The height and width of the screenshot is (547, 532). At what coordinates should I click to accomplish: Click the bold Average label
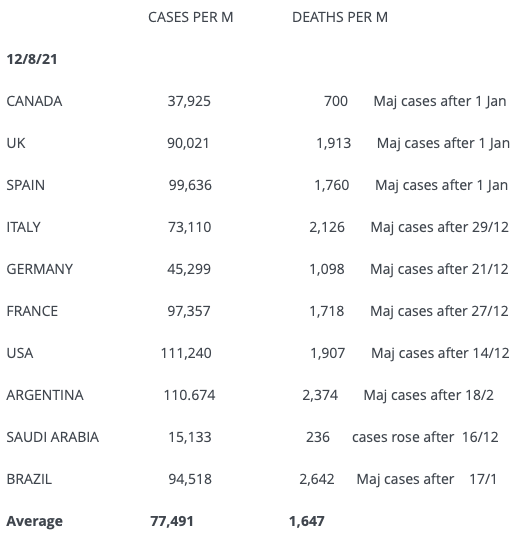(35, 521)
